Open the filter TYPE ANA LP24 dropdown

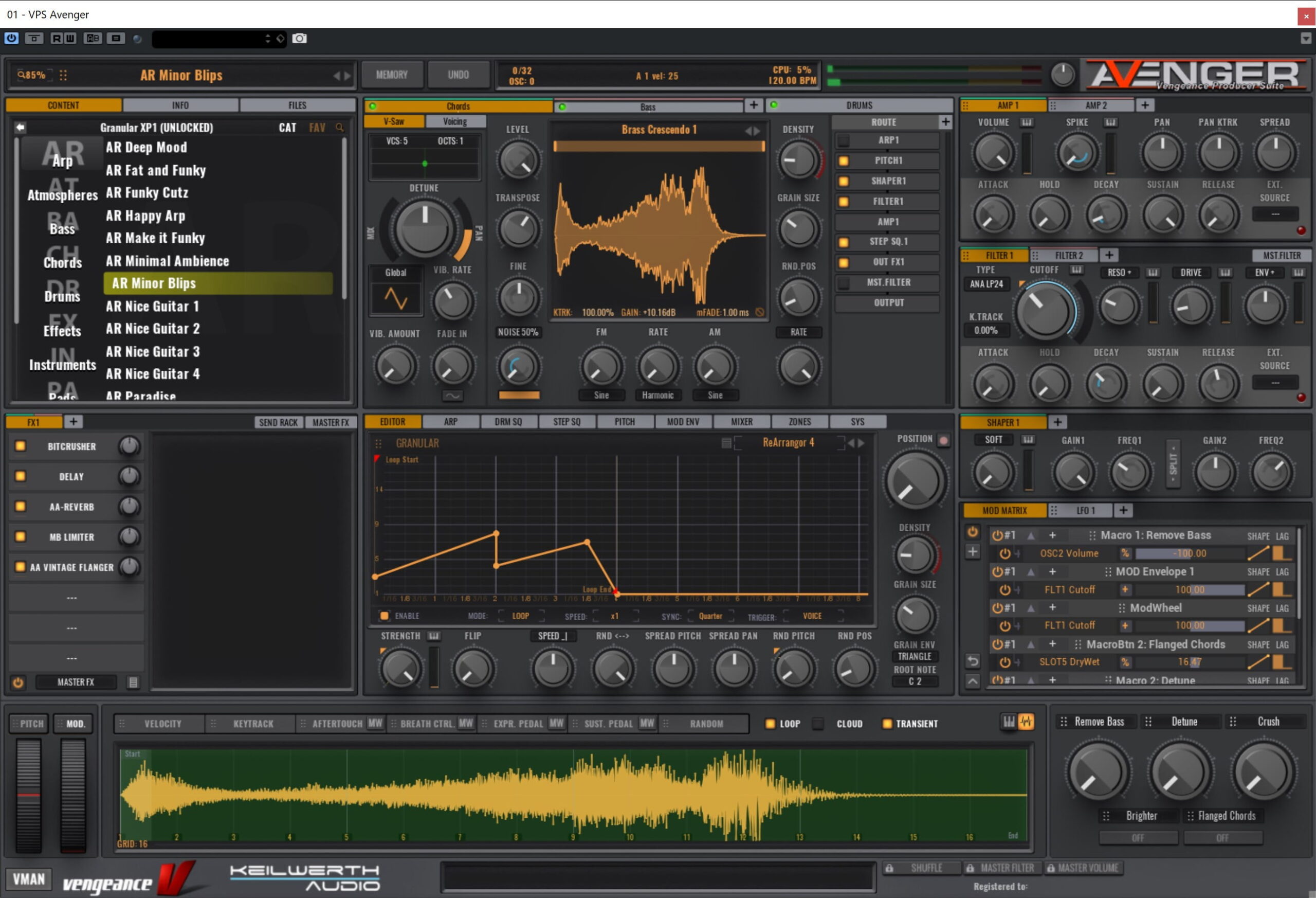tap(986, 284)
